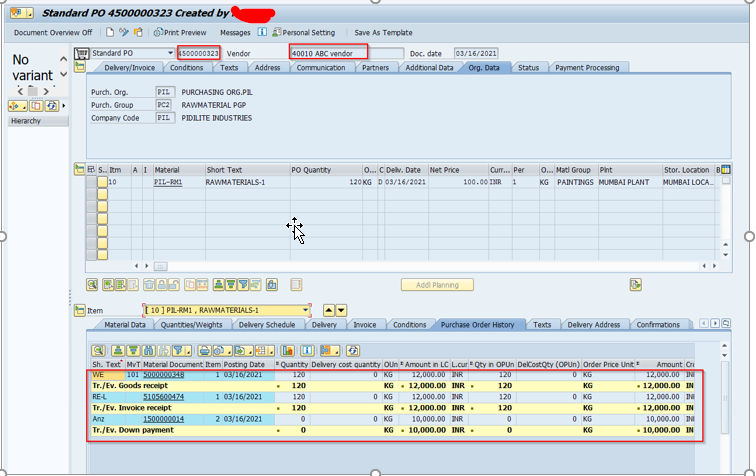The height and width of the screenshot is (476, 756).
Task: Click the Display/Change toggle pencil icon
Action: click(x=124, y=32)
